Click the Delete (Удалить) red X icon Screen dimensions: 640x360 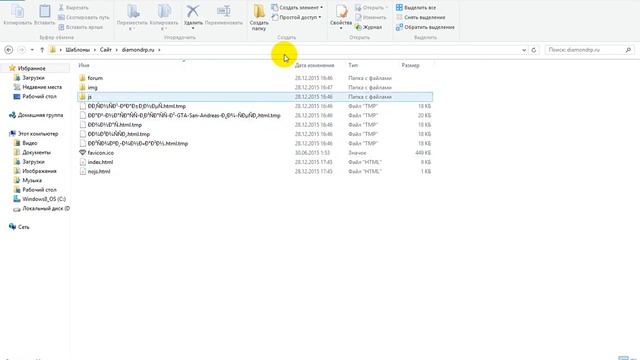point(193,11)
